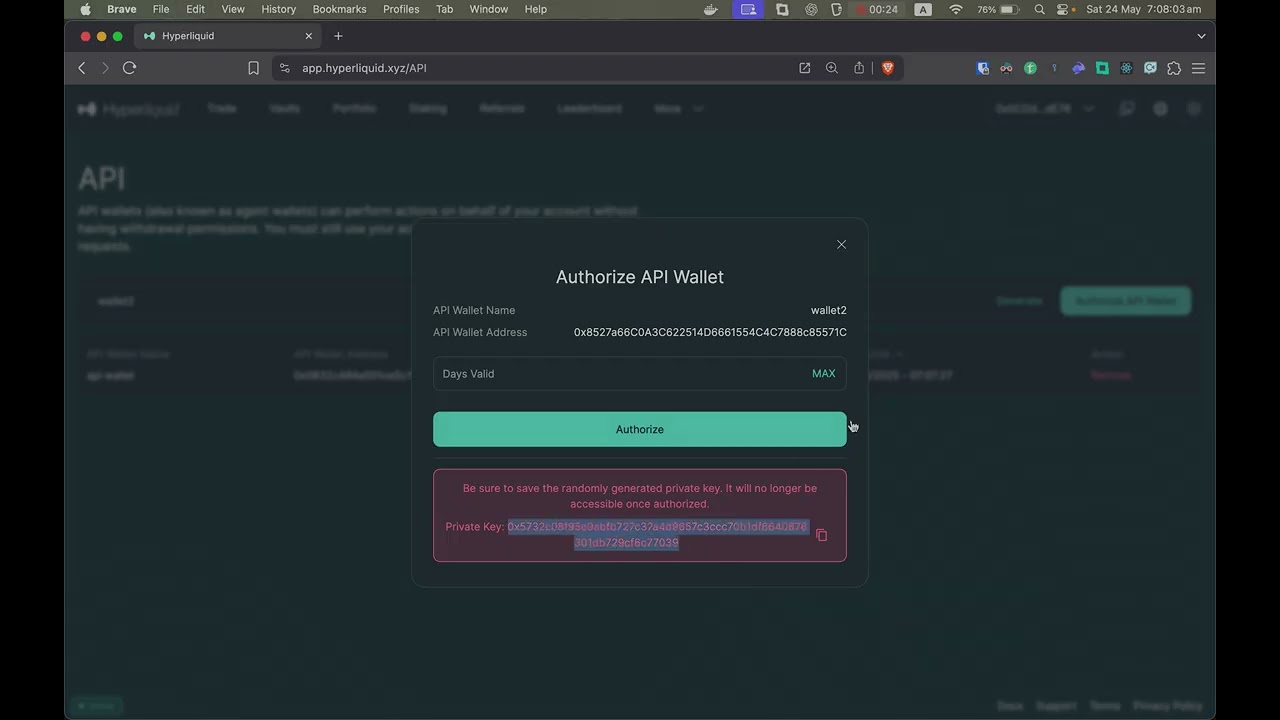
Task: Open the Profiles menu
Action: (x=401, y=9)
